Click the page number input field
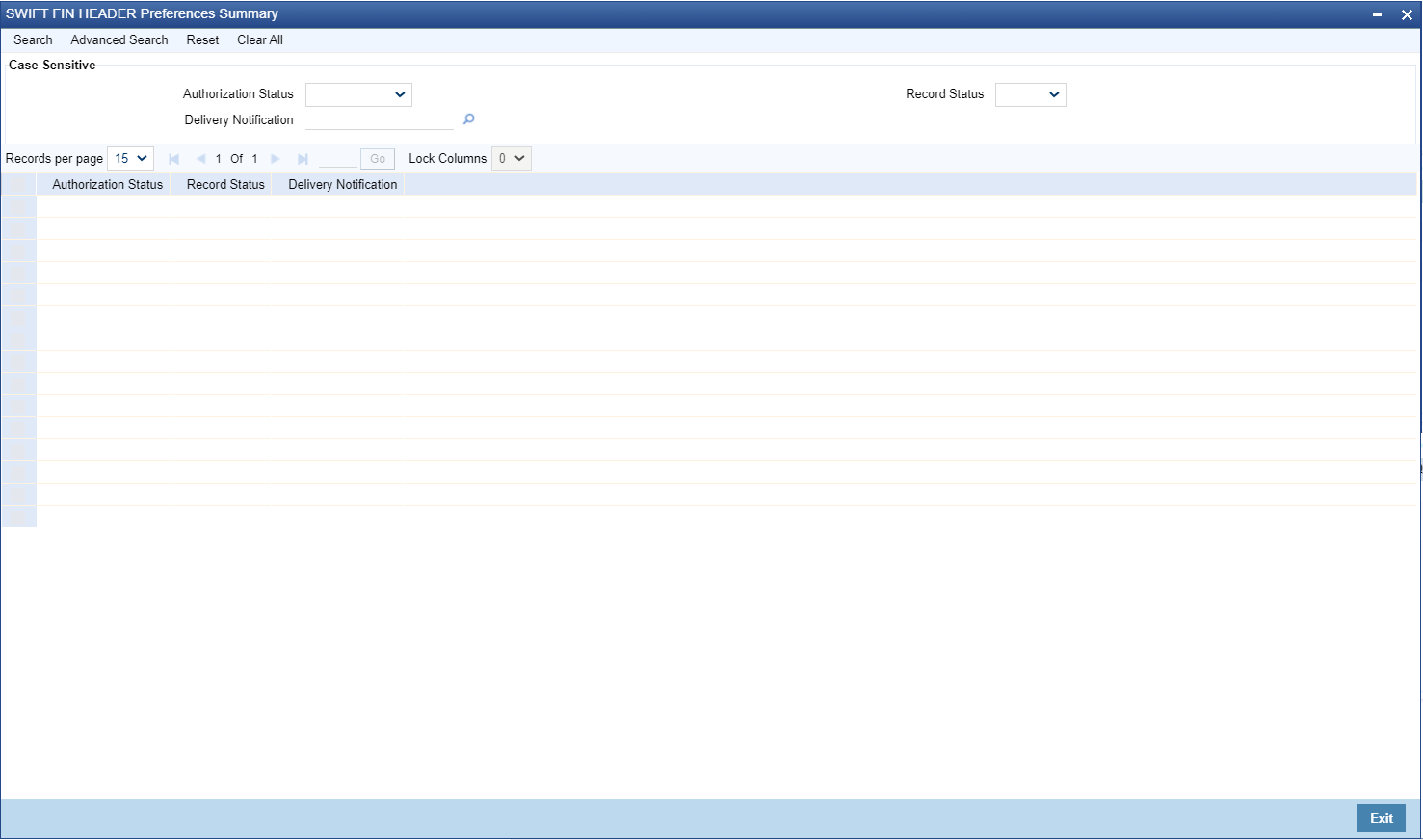The height and width of the screenshot is (840, 1423). click(x=337, y=159)
